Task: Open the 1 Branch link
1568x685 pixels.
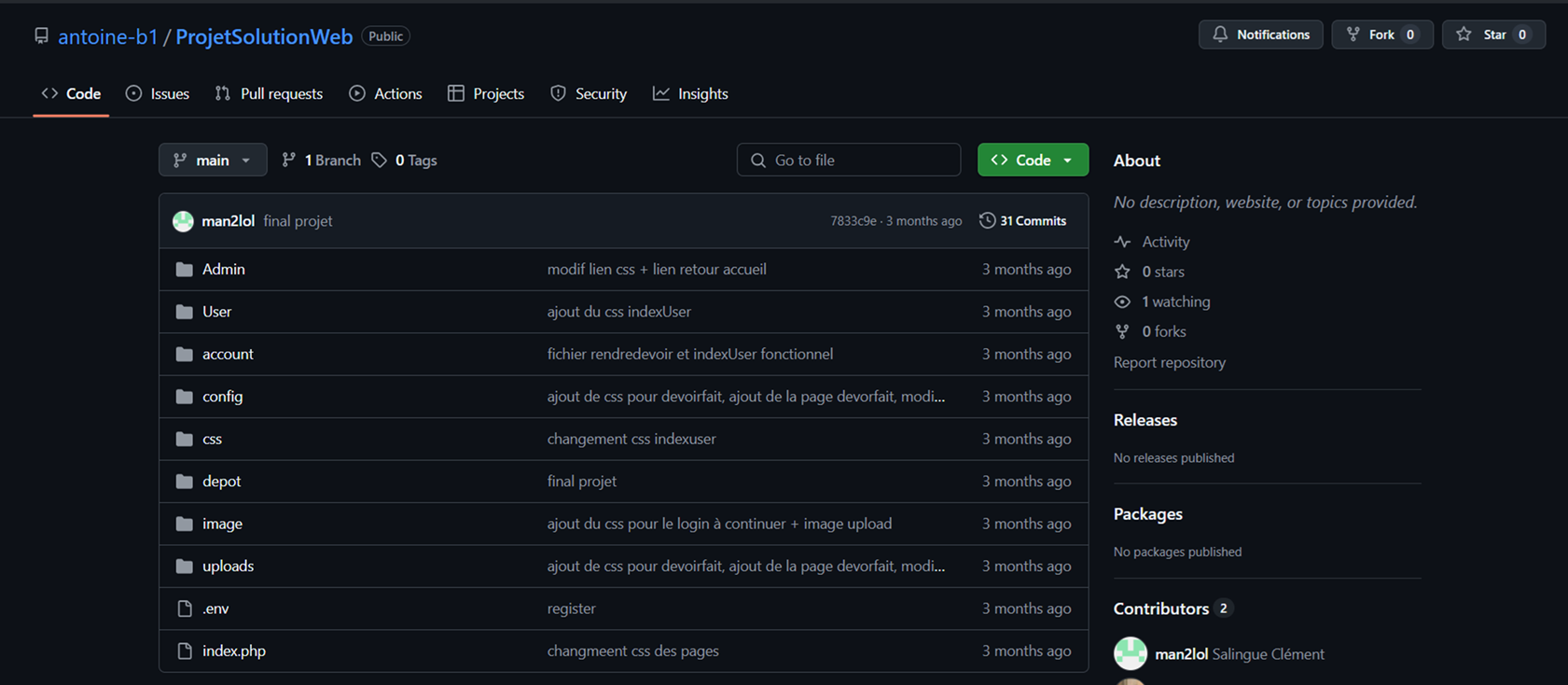Action: [x=322, y=161]
